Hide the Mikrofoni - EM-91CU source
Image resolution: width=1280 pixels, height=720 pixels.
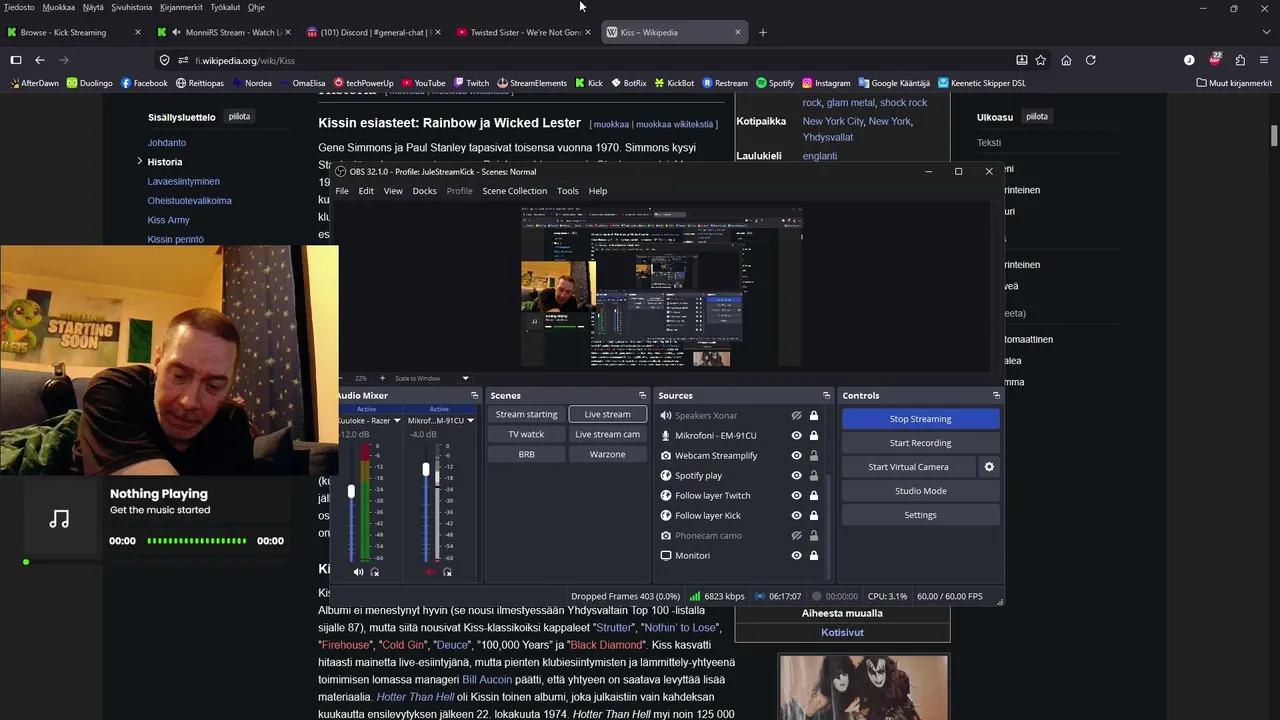(797, 436)
